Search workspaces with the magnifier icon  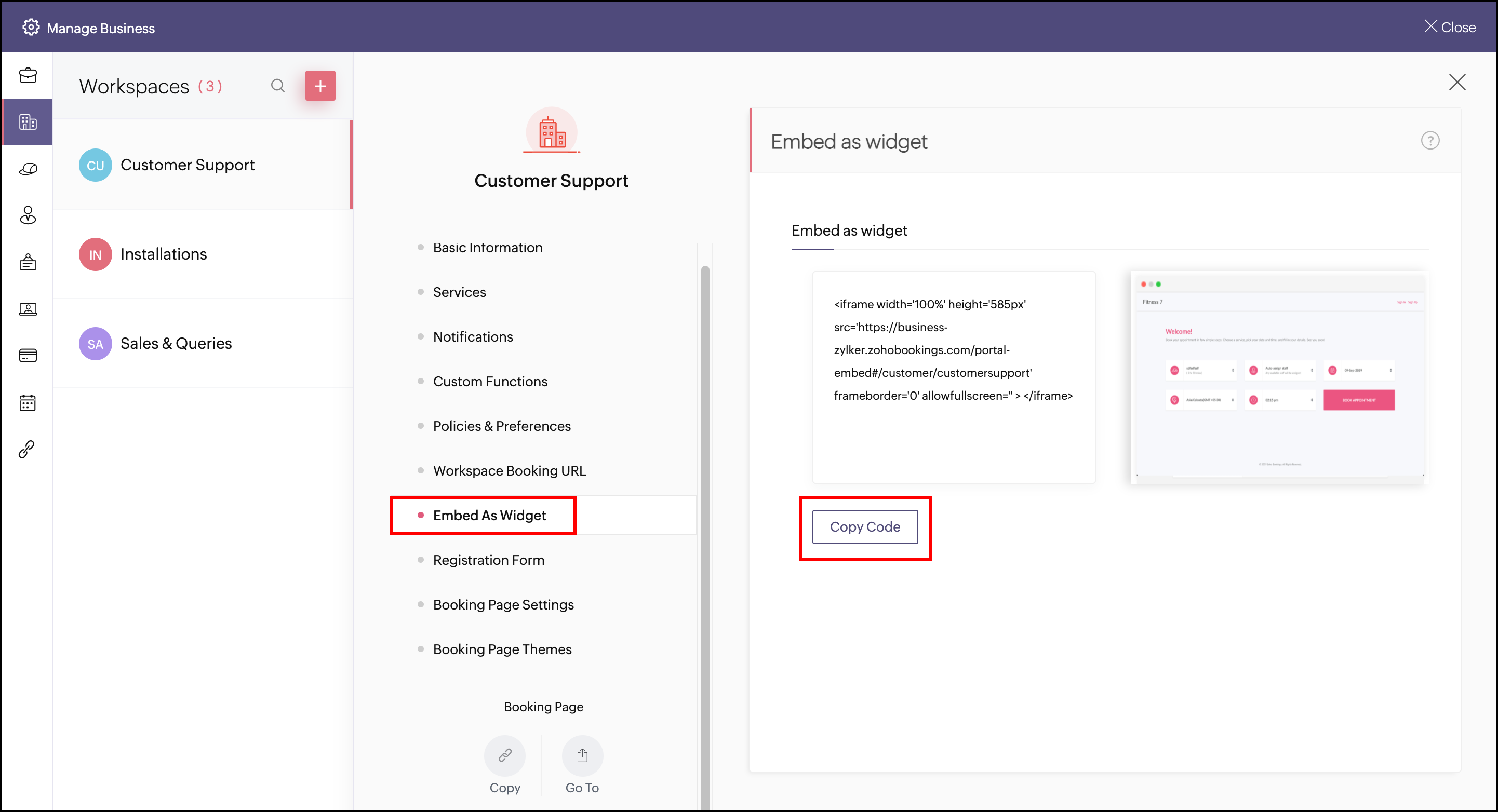[x=277, y=86]
